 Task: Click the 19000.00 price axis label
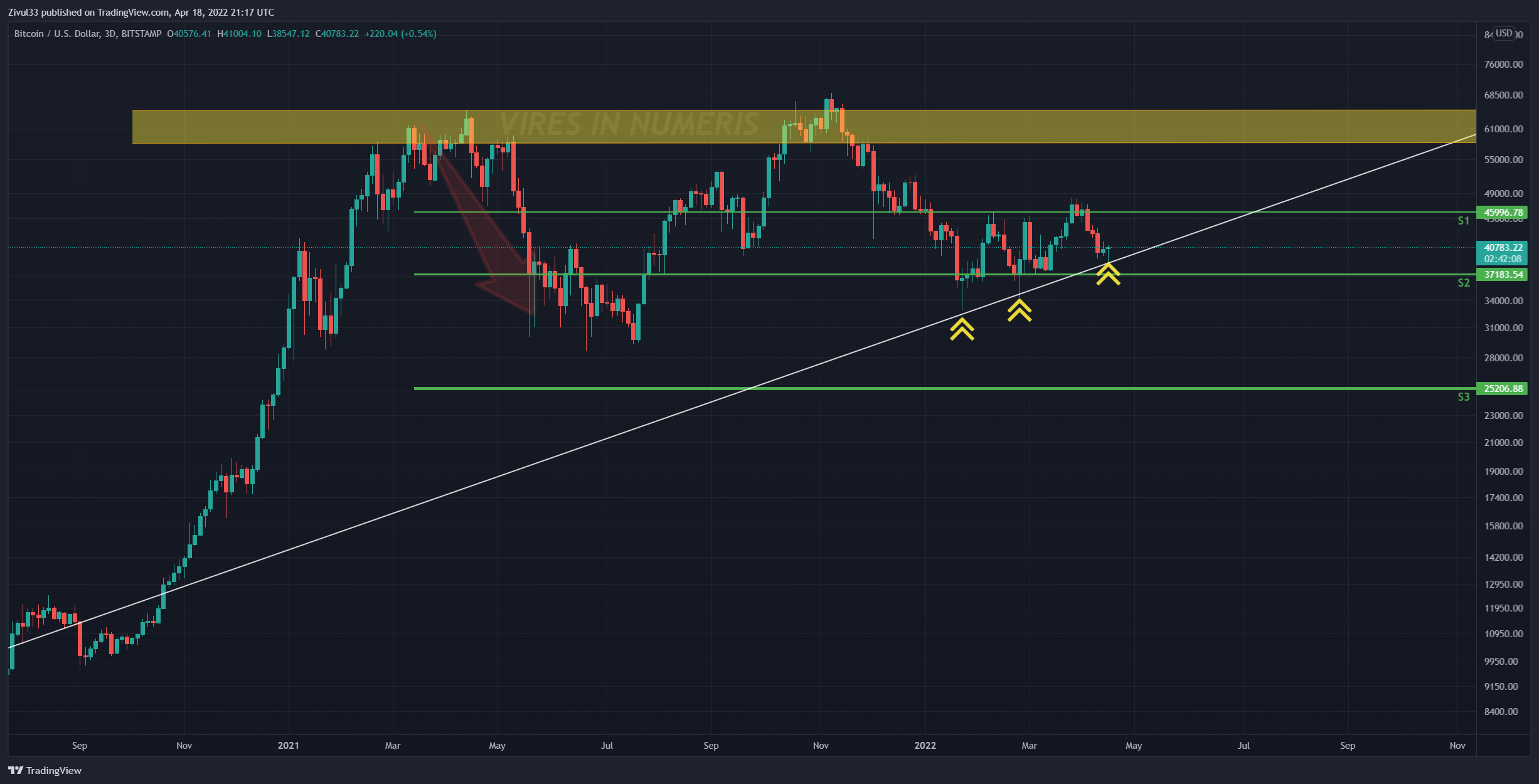(1503, 472)
